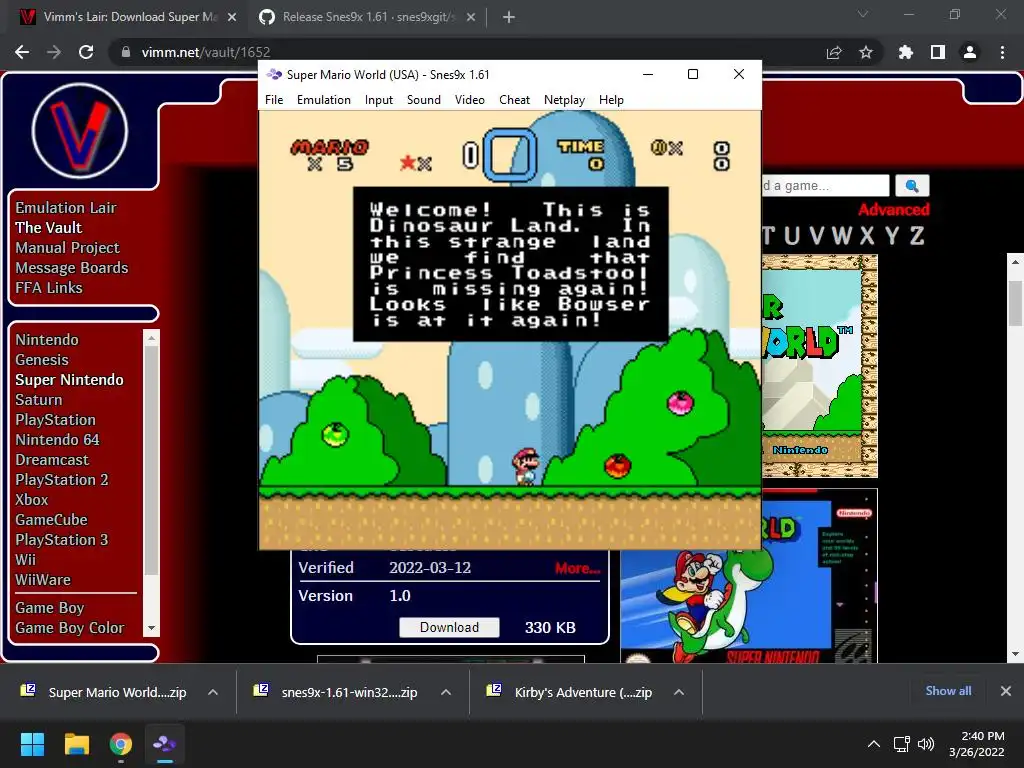
Task: Select Nintendo 64 console link
Action: tap(57, 440)
